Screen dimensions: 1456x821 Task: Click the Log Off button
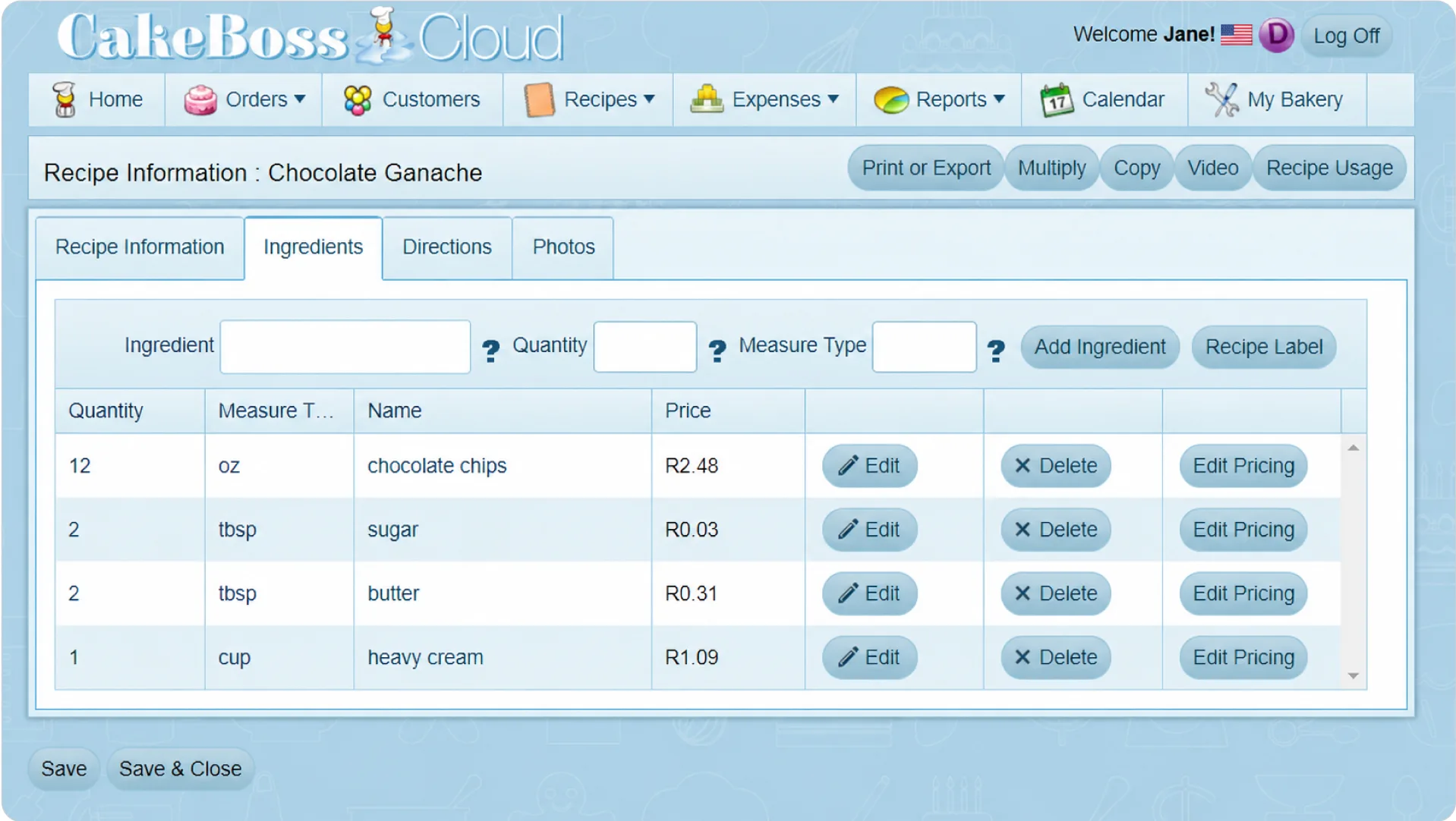click(1347, 36)
